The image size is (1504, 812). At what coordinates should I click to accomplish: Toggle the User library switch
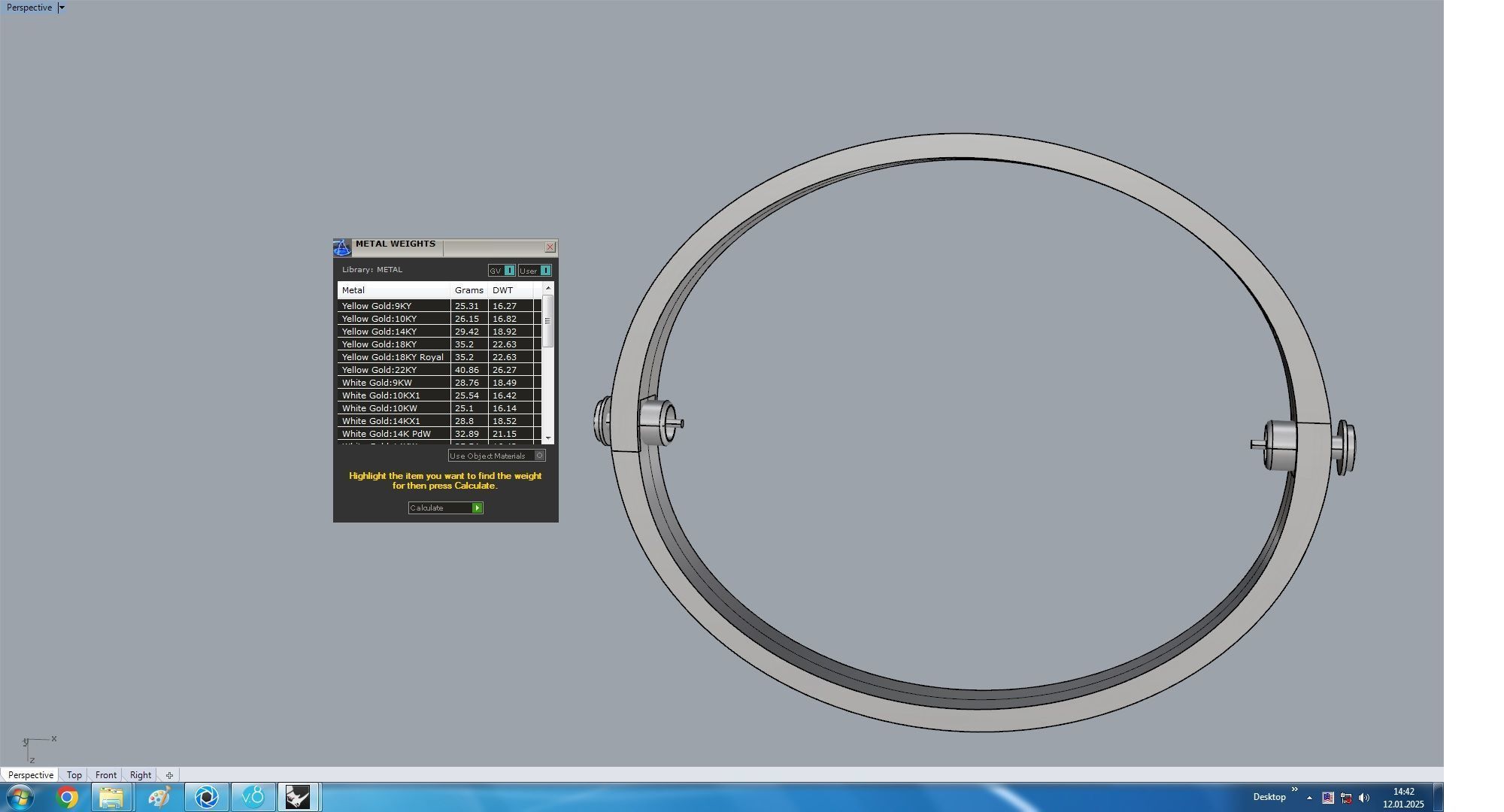tap(535, 271)
